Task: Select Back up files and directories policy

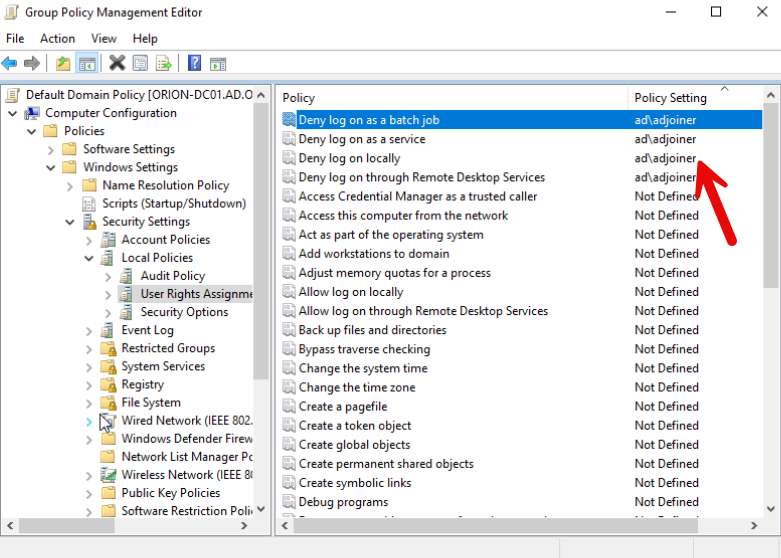Action: [372, 330]
